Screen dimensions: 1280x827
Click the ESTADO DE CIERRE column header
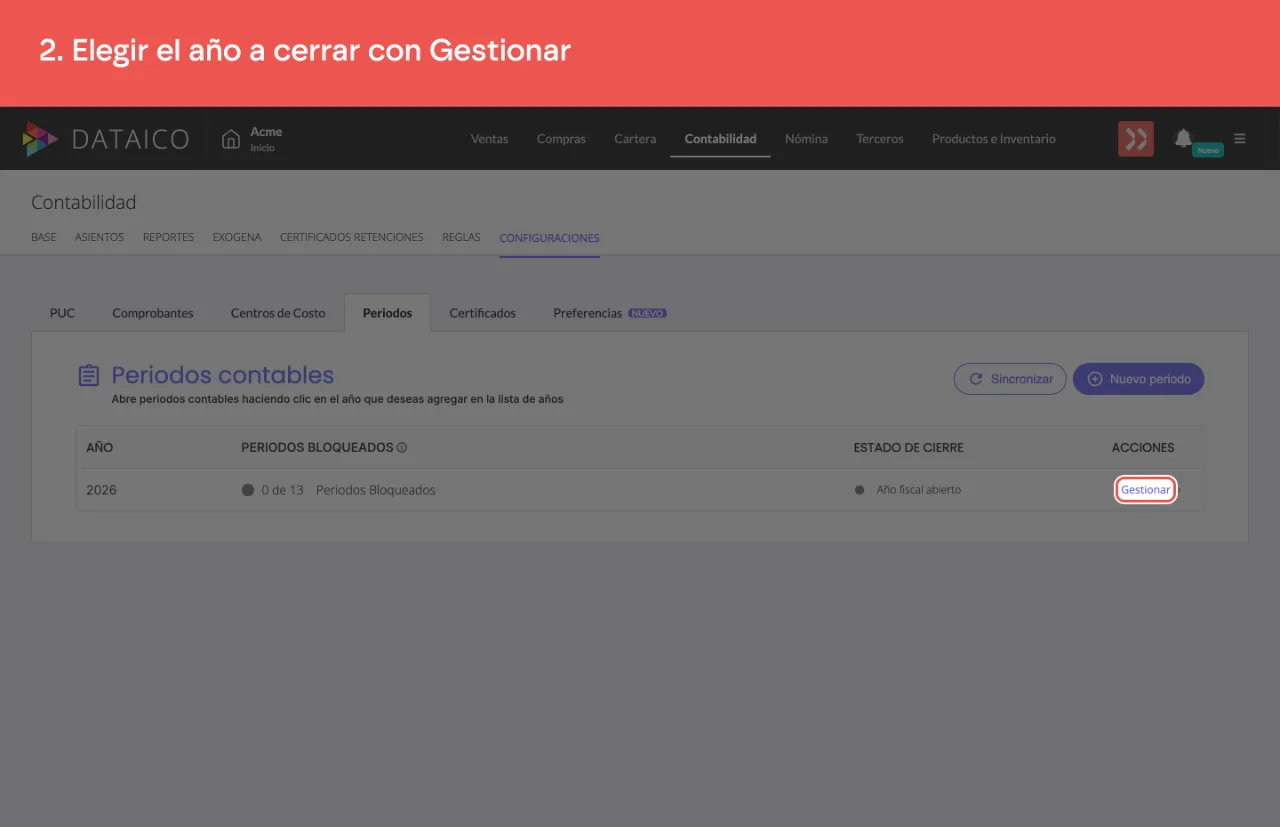(x=908, y=447)
